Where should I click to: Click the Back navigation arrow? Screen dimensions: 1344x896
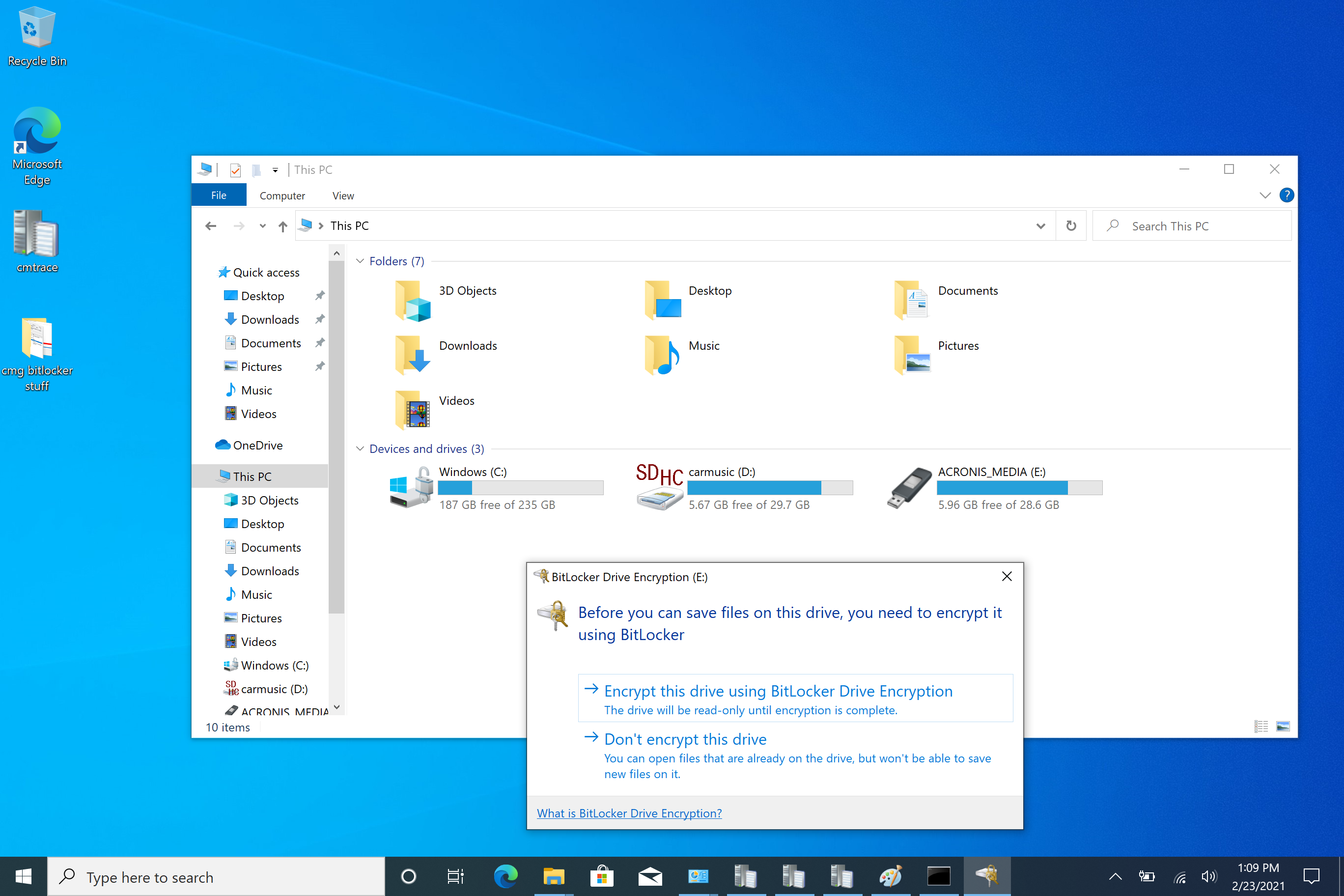click(x=211, y=226)
